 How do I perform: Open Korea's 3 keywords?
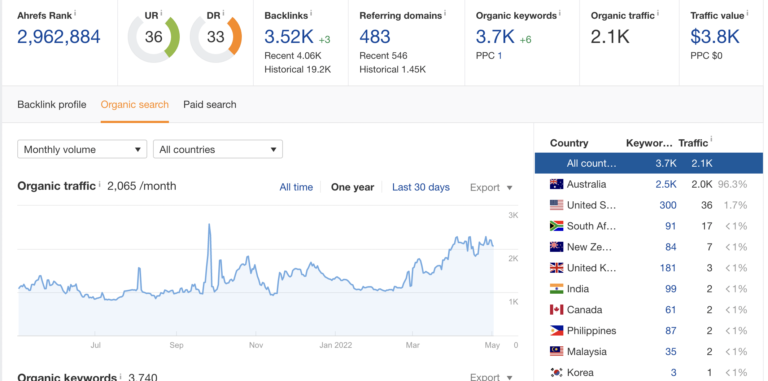[x=673, y=373]
